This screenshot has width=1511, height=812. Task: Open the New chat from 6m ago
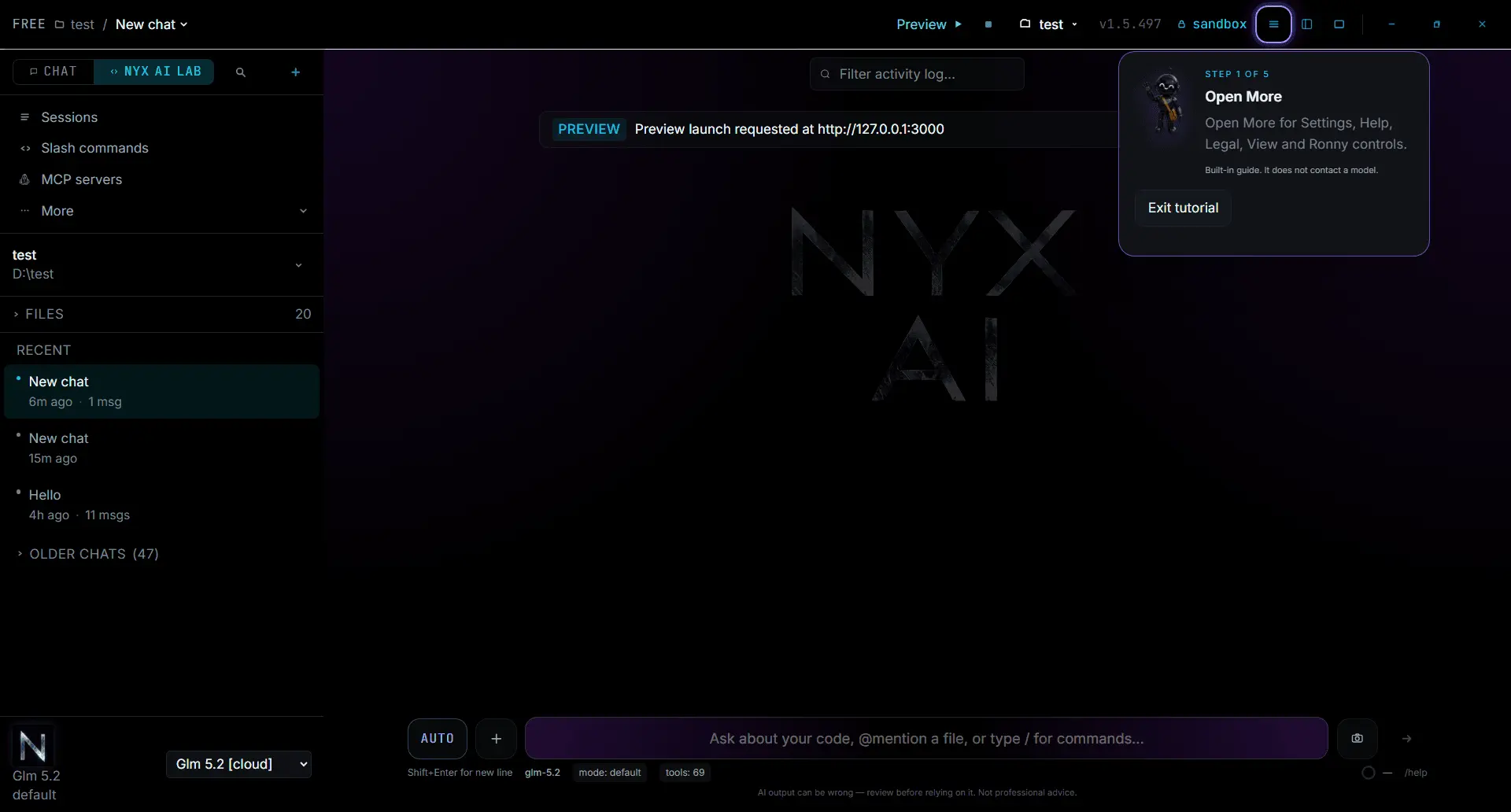point(161,391)
